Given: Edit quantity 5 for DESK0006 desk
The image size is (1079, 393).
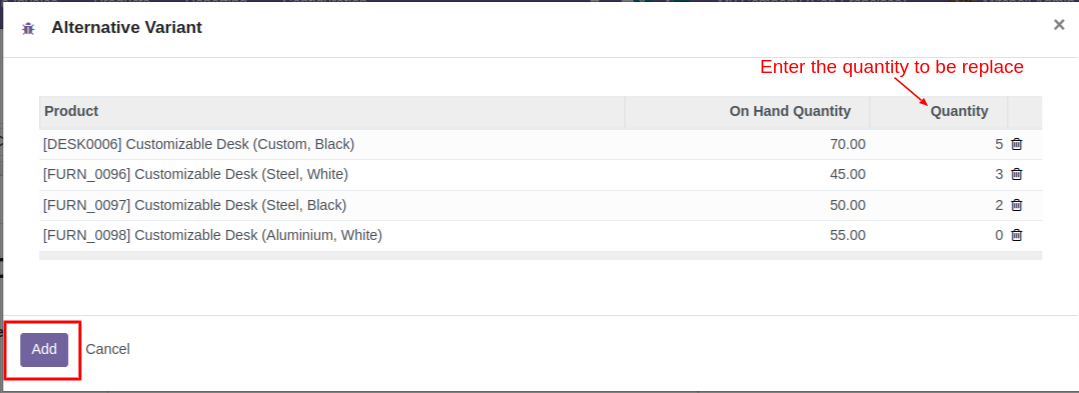Looking at the screenshot, I should click(x=939, y=145).
